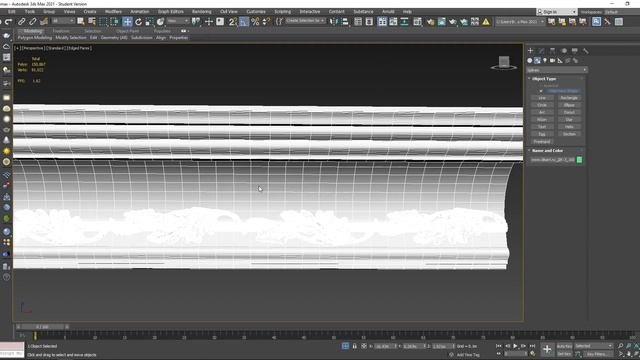Open the Create command panel tab
Screen dimensions: 640x360
point(530,51)
